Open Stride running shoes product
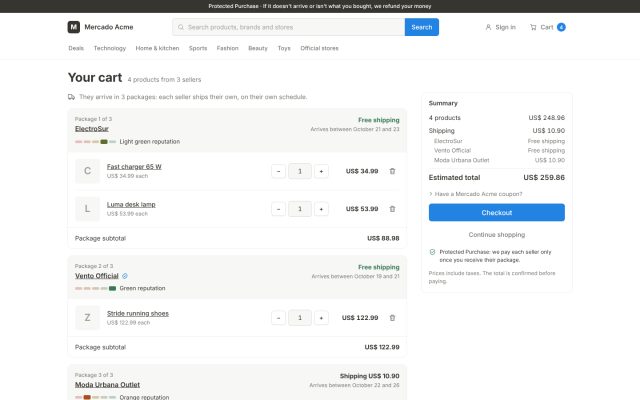This screenshot has width=640, height=400. point(138,313)
